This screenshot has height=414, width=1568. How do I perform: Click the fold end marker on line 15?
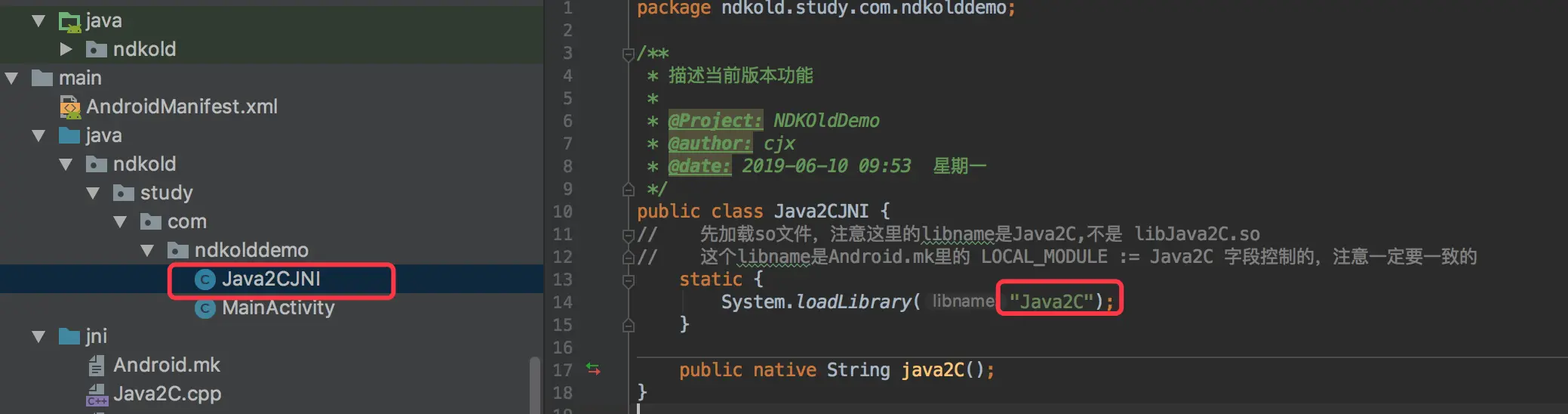(x=628, y=325)
